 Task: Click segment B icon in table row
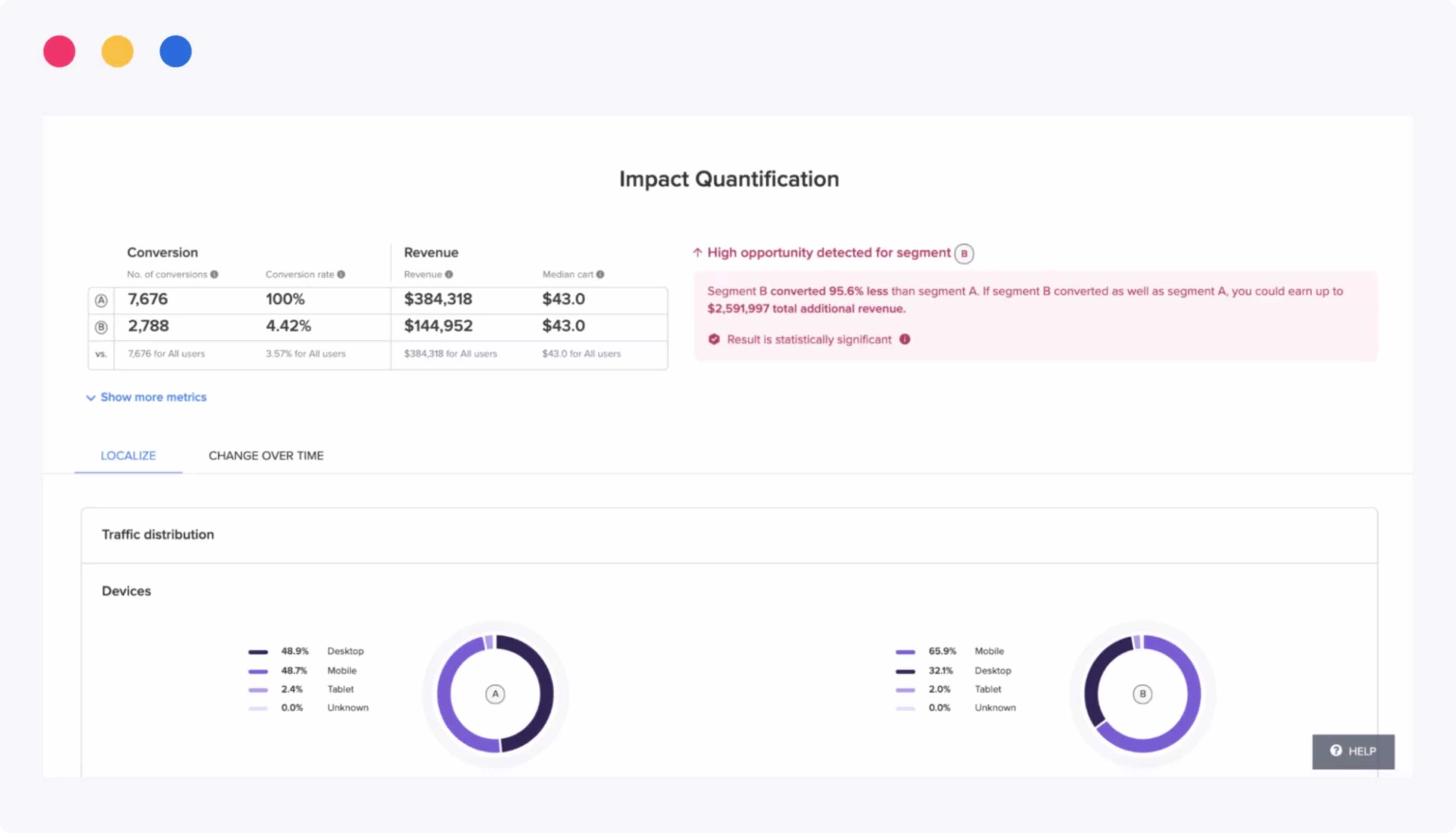click(101, 327)
